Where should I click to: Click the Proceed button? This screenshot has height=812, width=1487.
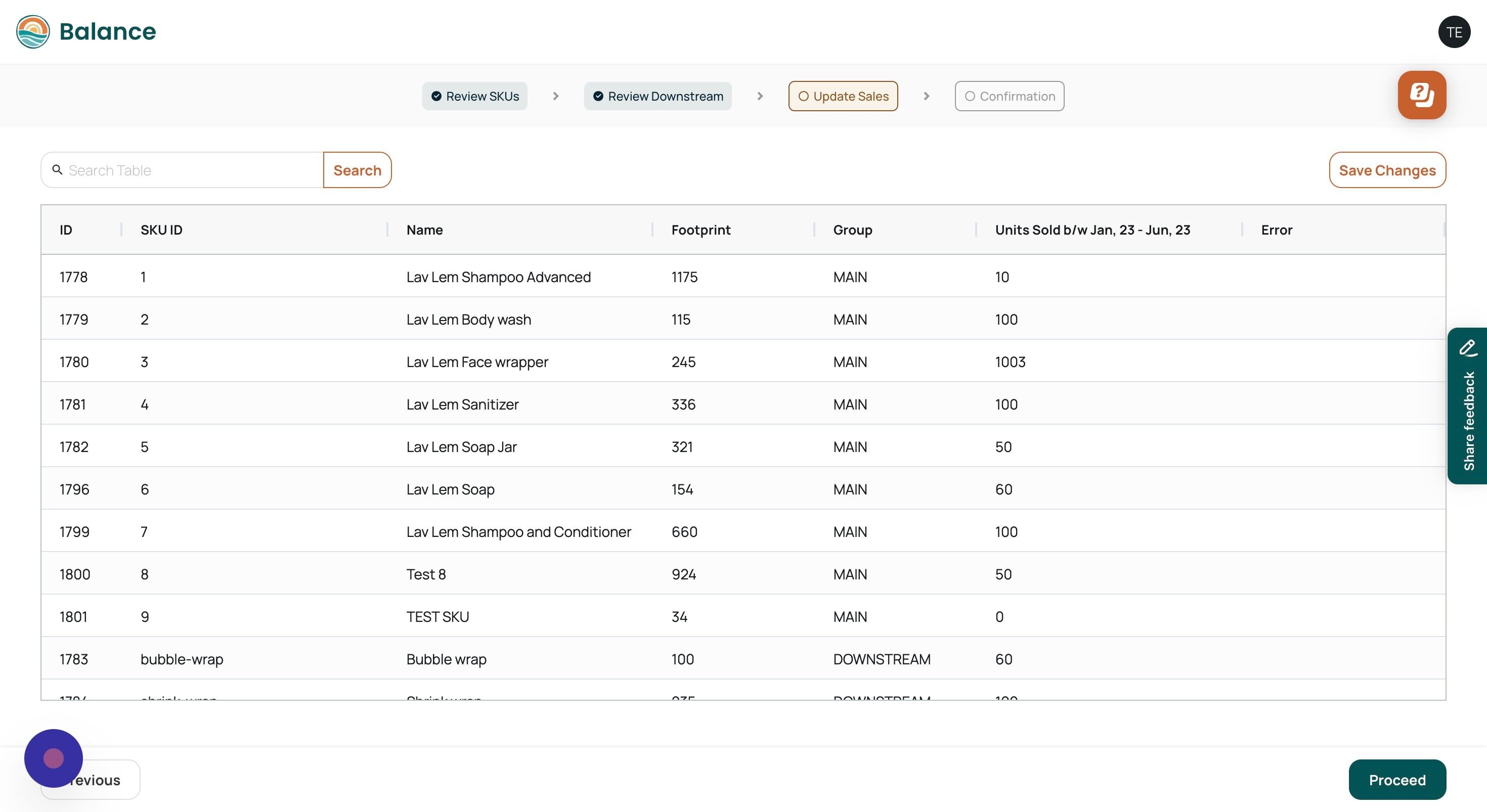coord(1397,780)
